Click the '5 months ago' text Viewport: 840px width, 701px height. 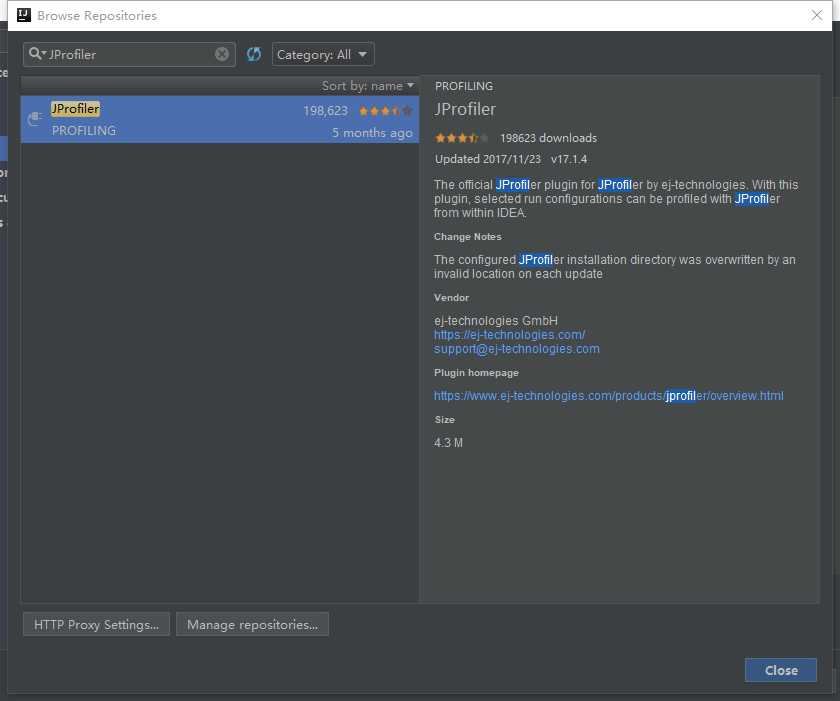[x=372, y=132]
